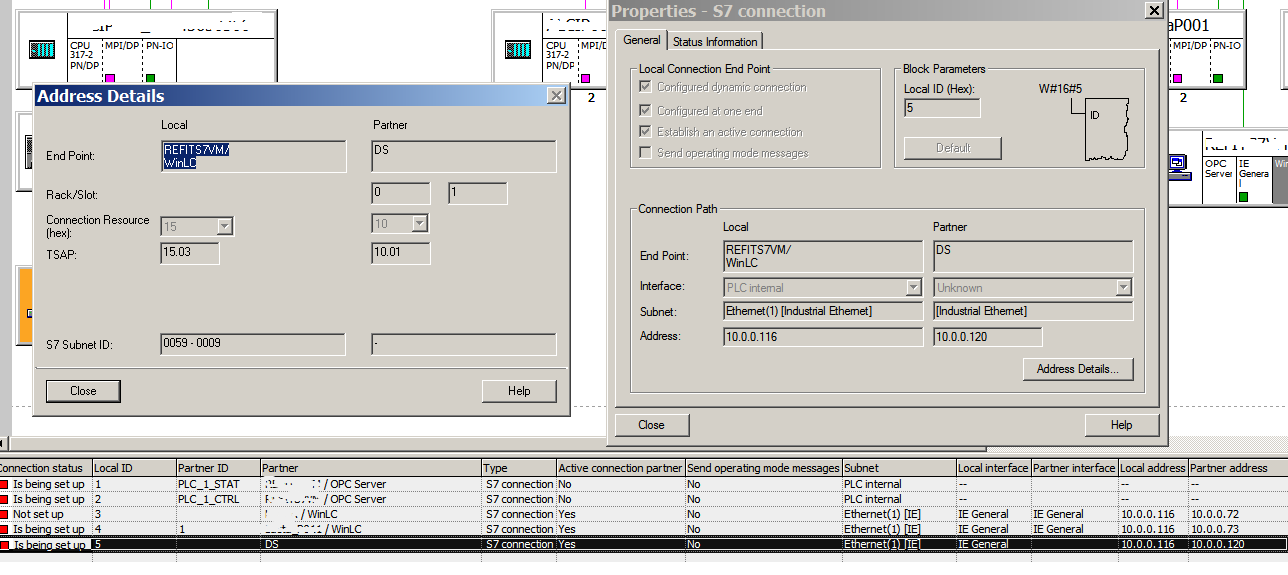Expand the PLC internal interface dropdown
This screenshot has height=575, width=1288.
point(912,288)
